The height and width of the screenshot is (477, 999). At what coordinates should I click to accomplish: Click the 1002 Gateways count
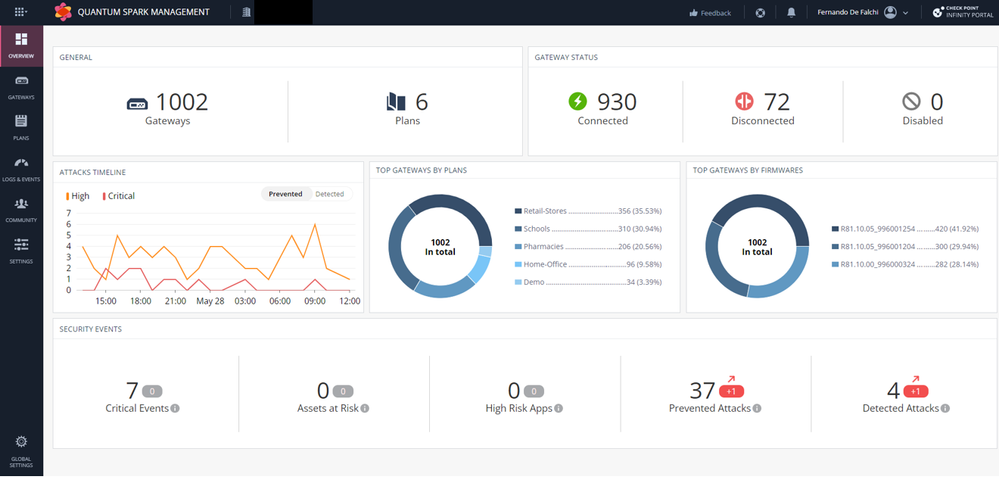pos(182,102)
